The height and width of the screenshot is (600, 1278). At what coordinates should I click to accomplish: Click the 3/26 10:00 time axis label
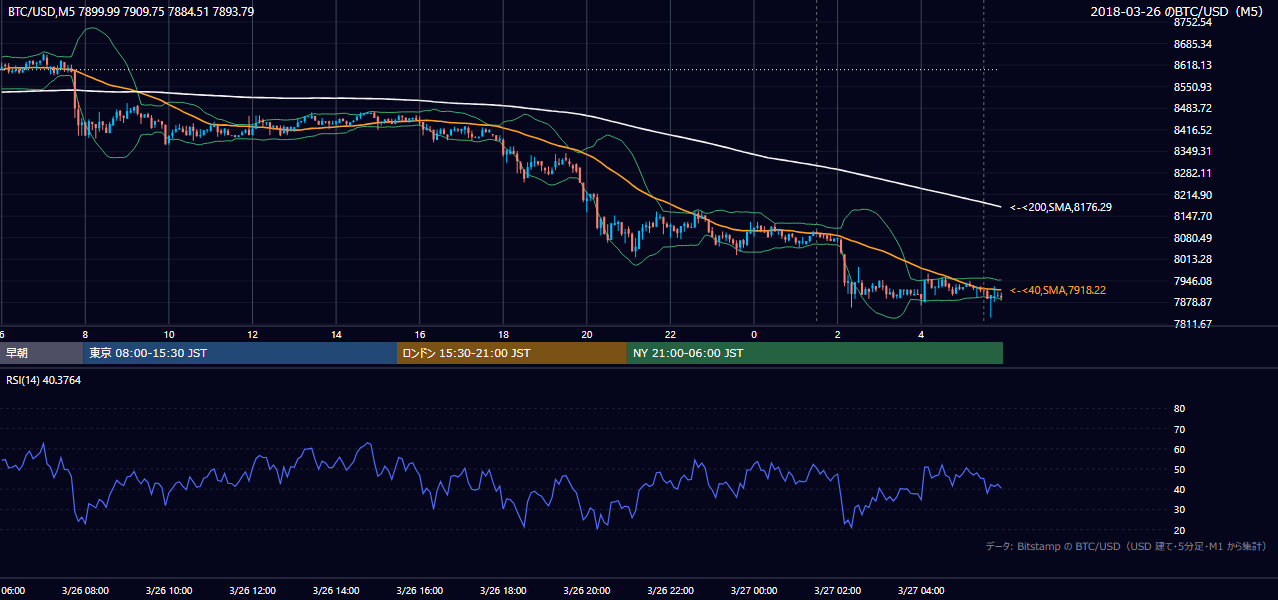pyautogui.click(x=168, y=591)
